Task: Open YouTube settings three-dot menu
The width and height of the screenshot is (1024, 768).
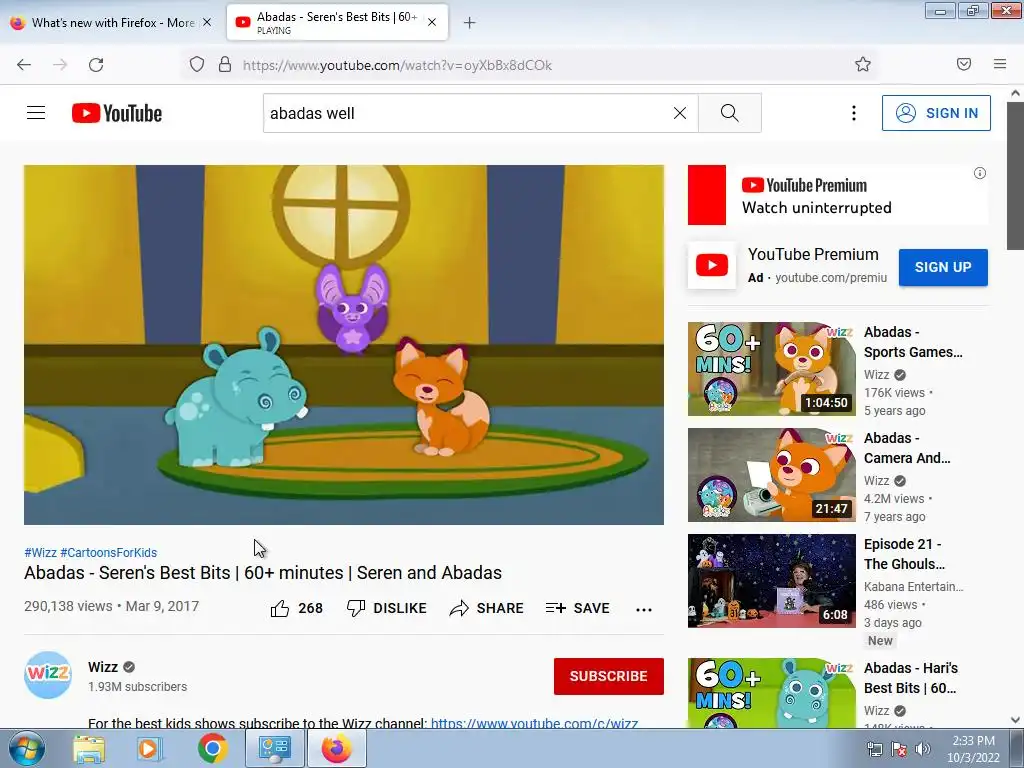Action: click(854, 113)
